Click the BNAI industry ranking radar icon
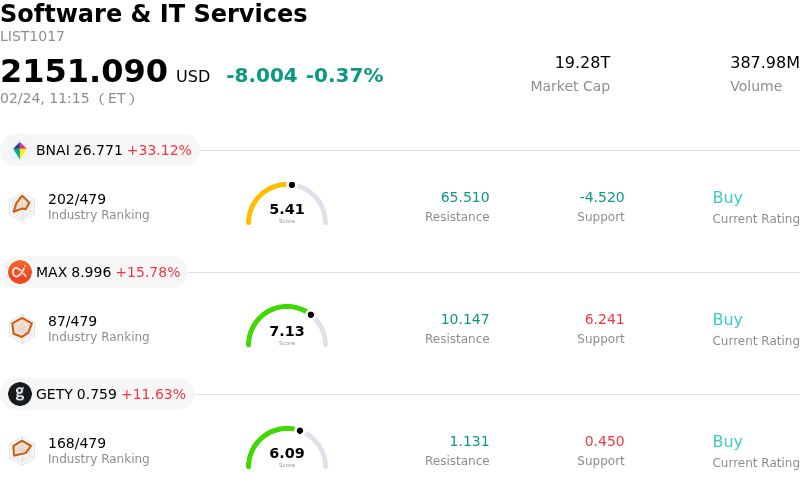This screenshot has width=800, height=488. [22, 206]
